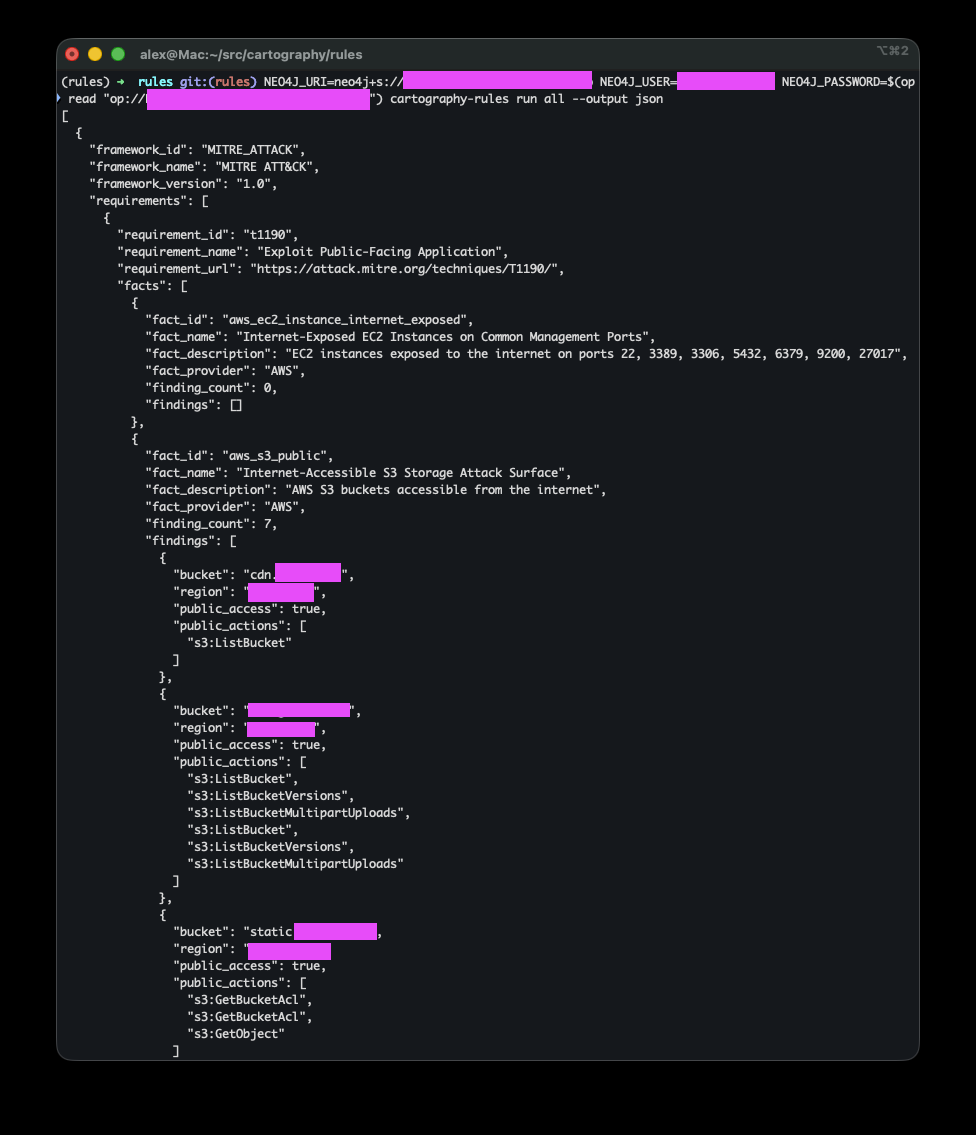Close the terminal window with red button
976x1135 pixels.
(72, 54)
